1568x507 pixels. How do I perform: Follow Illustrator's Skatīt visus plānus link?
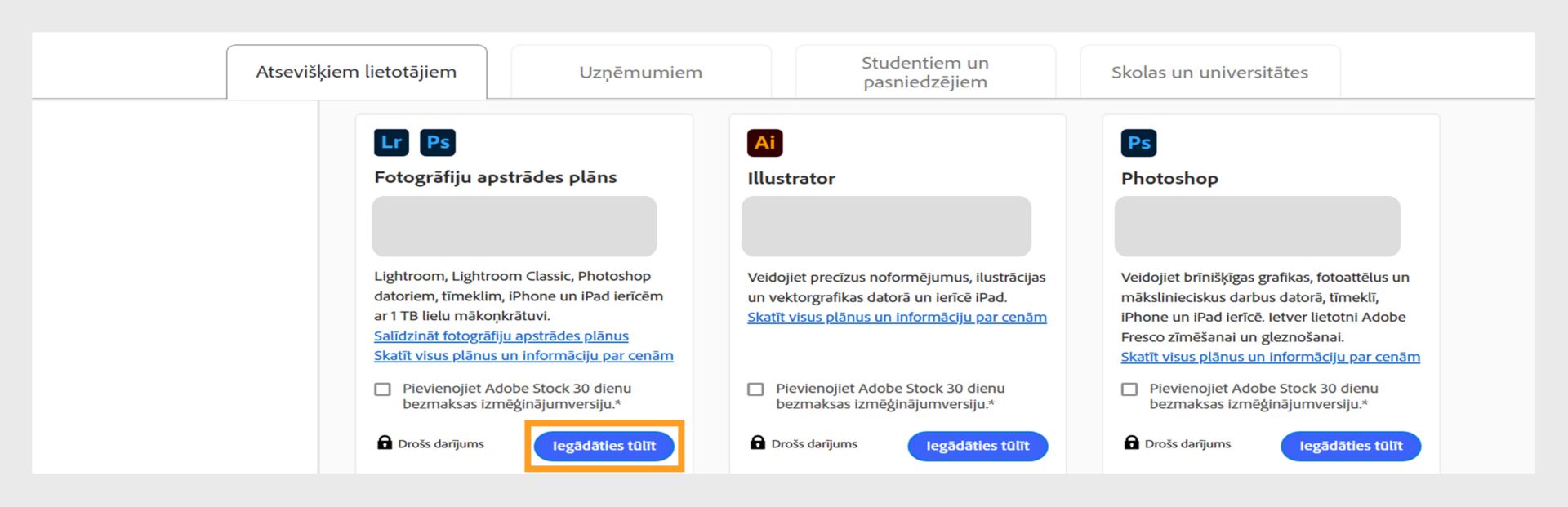tap(897, 317)
